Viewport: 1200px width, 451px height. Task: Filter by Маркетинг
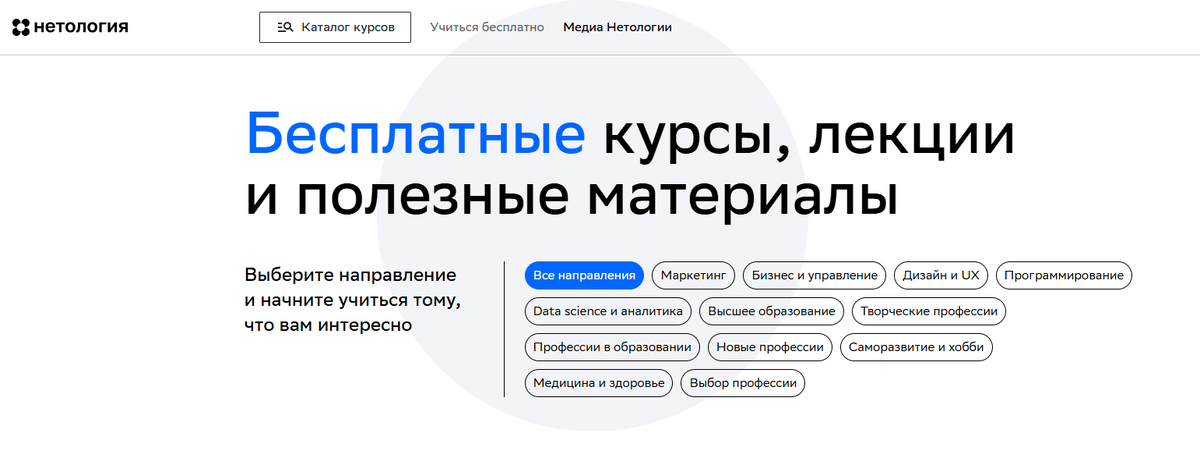pyautogui.click(x=694, y=275)
